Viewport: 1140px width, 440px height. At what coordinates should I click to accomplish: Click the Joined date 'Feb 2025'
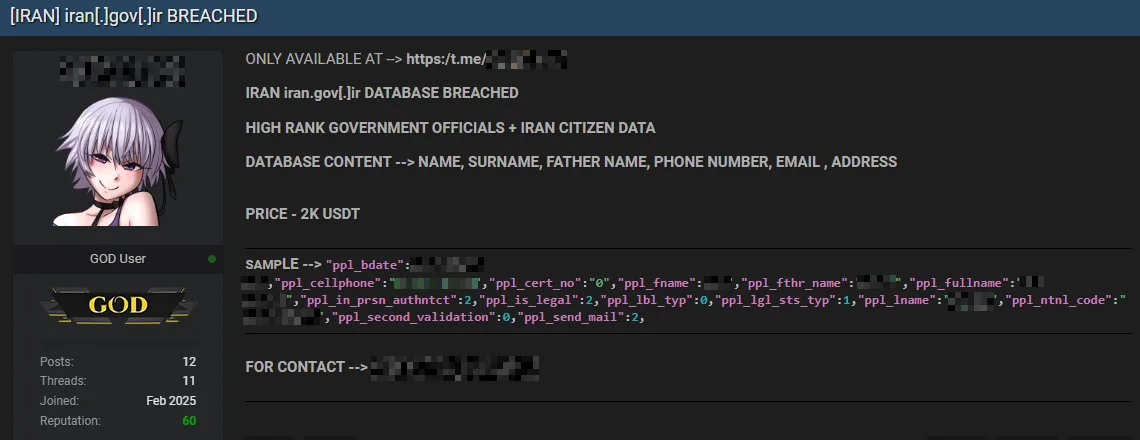tap(172, 401)
